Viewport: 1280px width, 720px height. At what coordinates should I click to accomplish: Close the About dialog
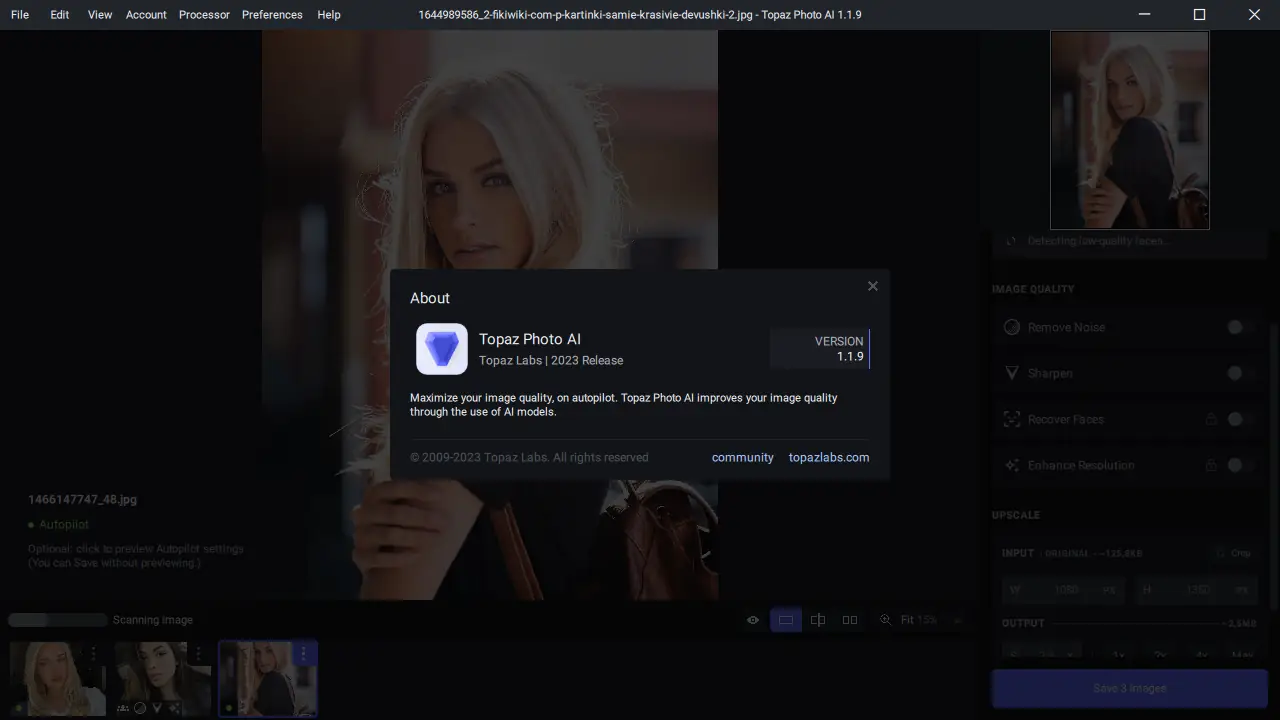(873, 286)
